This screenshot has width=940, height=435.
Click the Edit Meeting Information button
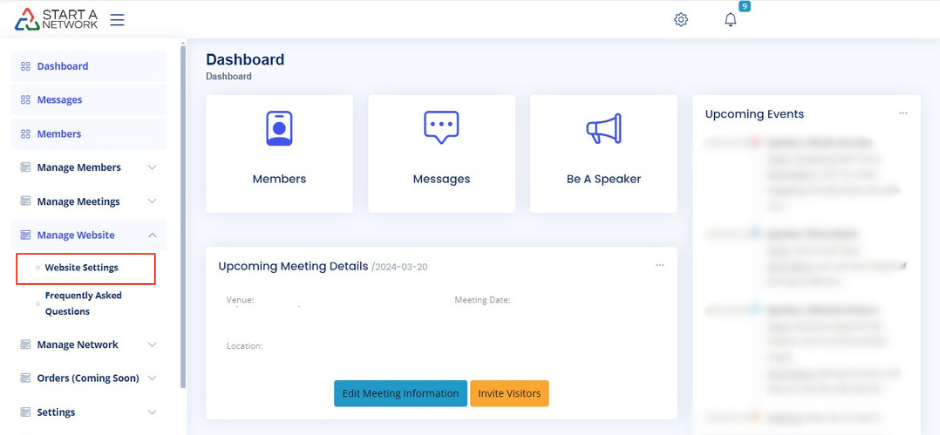coord(400,393)
